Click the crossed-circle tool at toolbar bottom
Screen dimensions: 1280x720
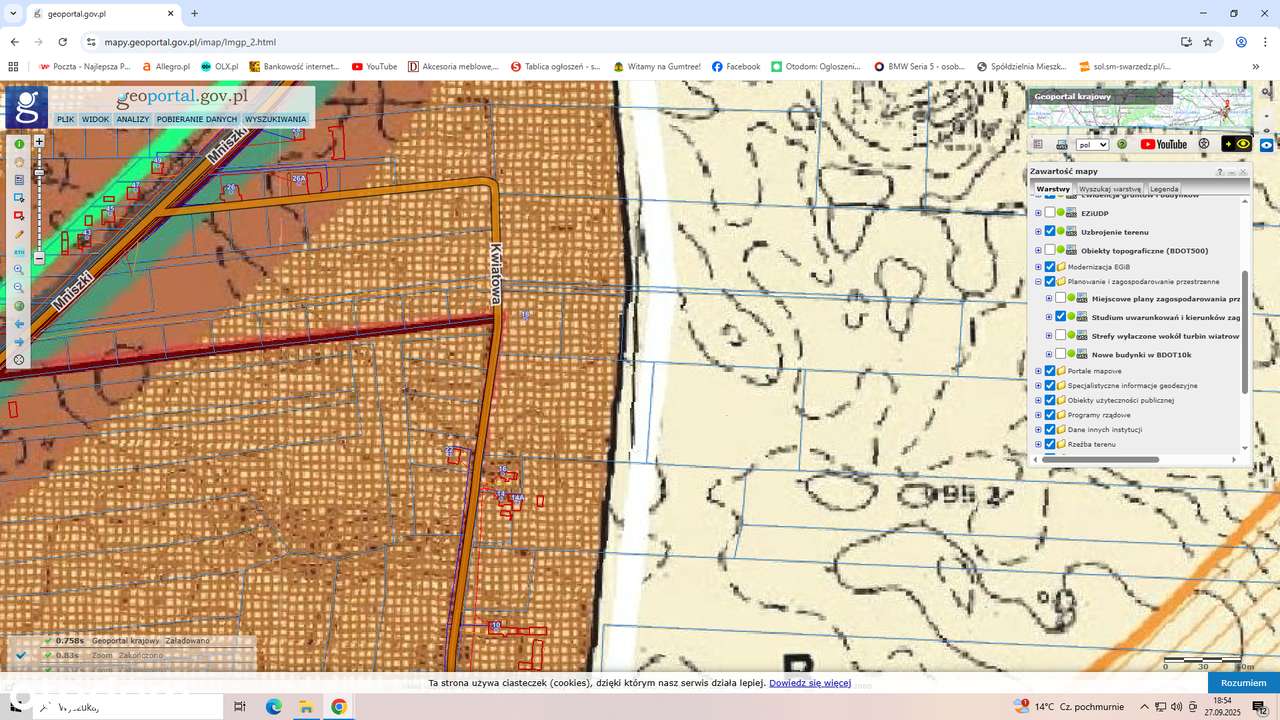click(19, 360)
